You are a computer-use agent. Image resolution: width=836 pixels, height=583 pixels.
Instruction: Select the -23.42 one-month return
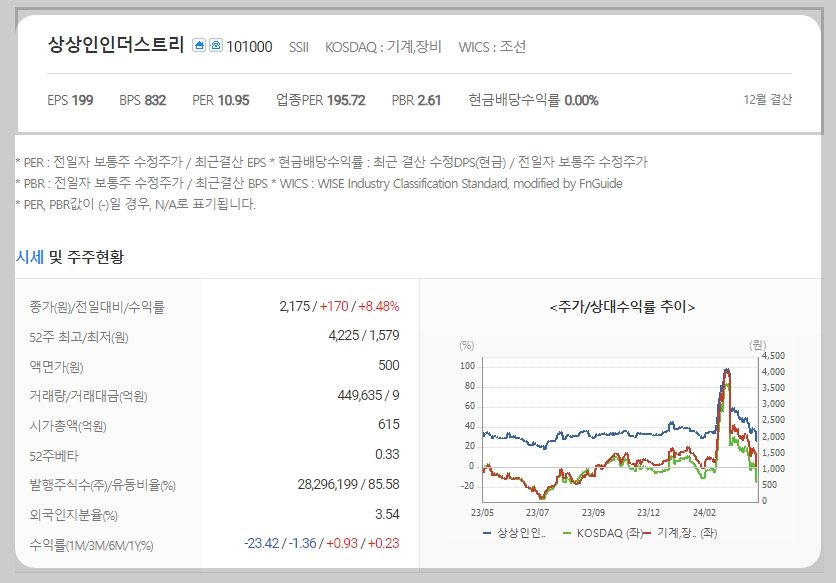click(261, 544)
